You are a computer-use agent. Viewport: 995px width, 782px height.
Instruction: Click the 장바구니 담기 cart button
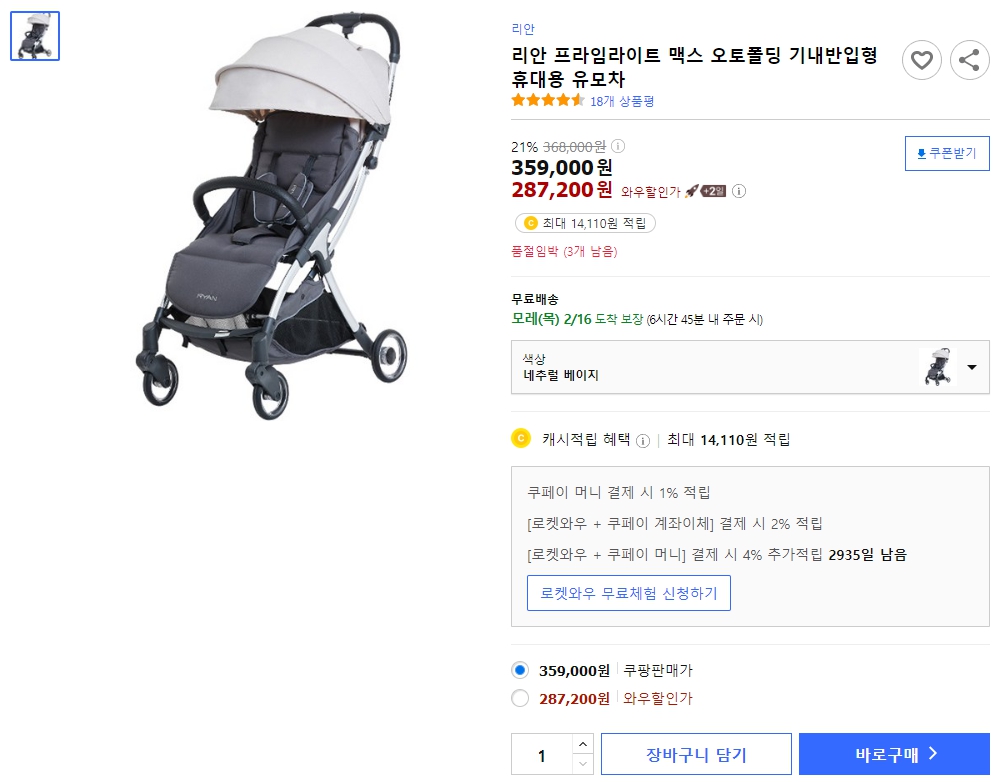695,754
